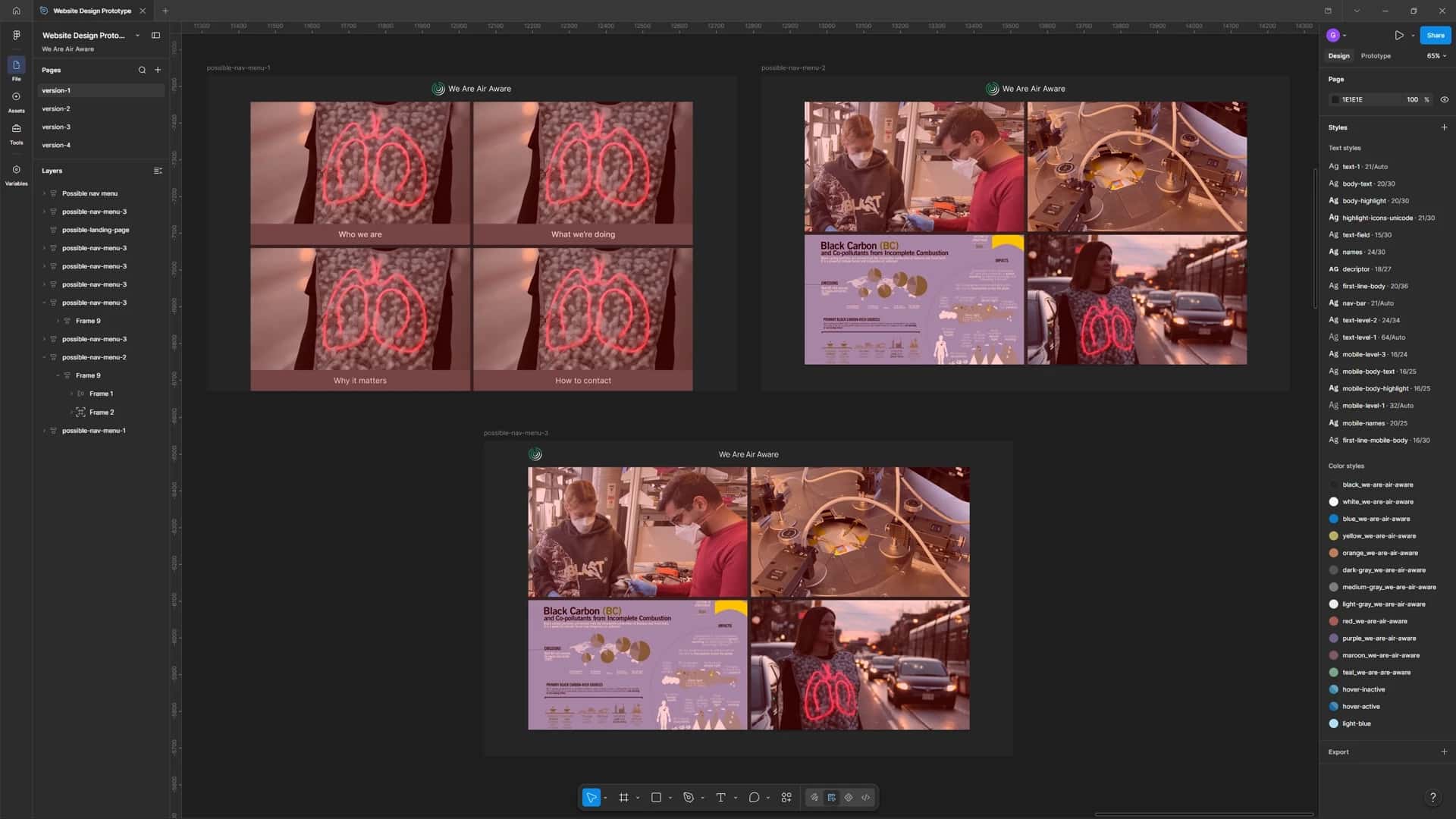The width and height of the screenshot is (1456, 819).
Task: Select the Pen tool
Action: pyautogui.click(x=689, y=797)
